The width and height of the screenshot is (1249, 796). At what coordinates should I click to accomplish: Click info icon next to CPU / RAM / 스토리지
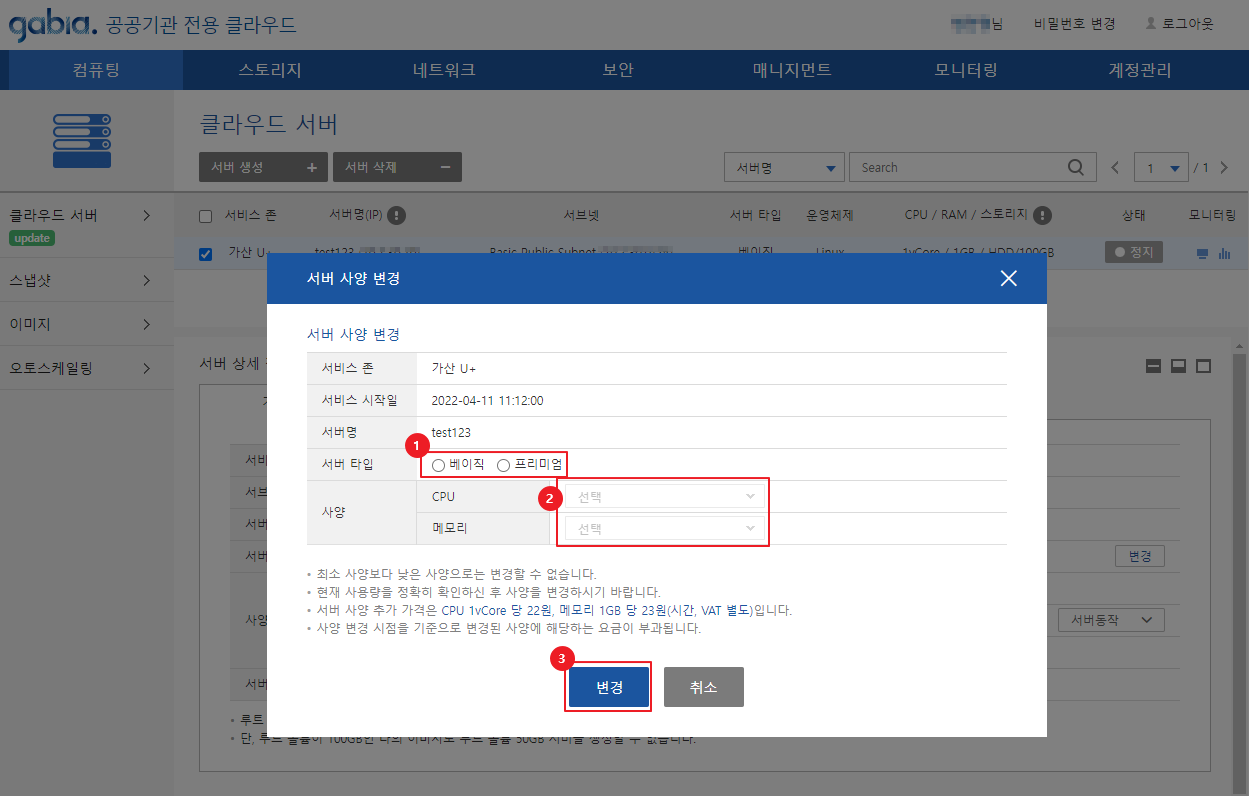[x=1042, y=215]
